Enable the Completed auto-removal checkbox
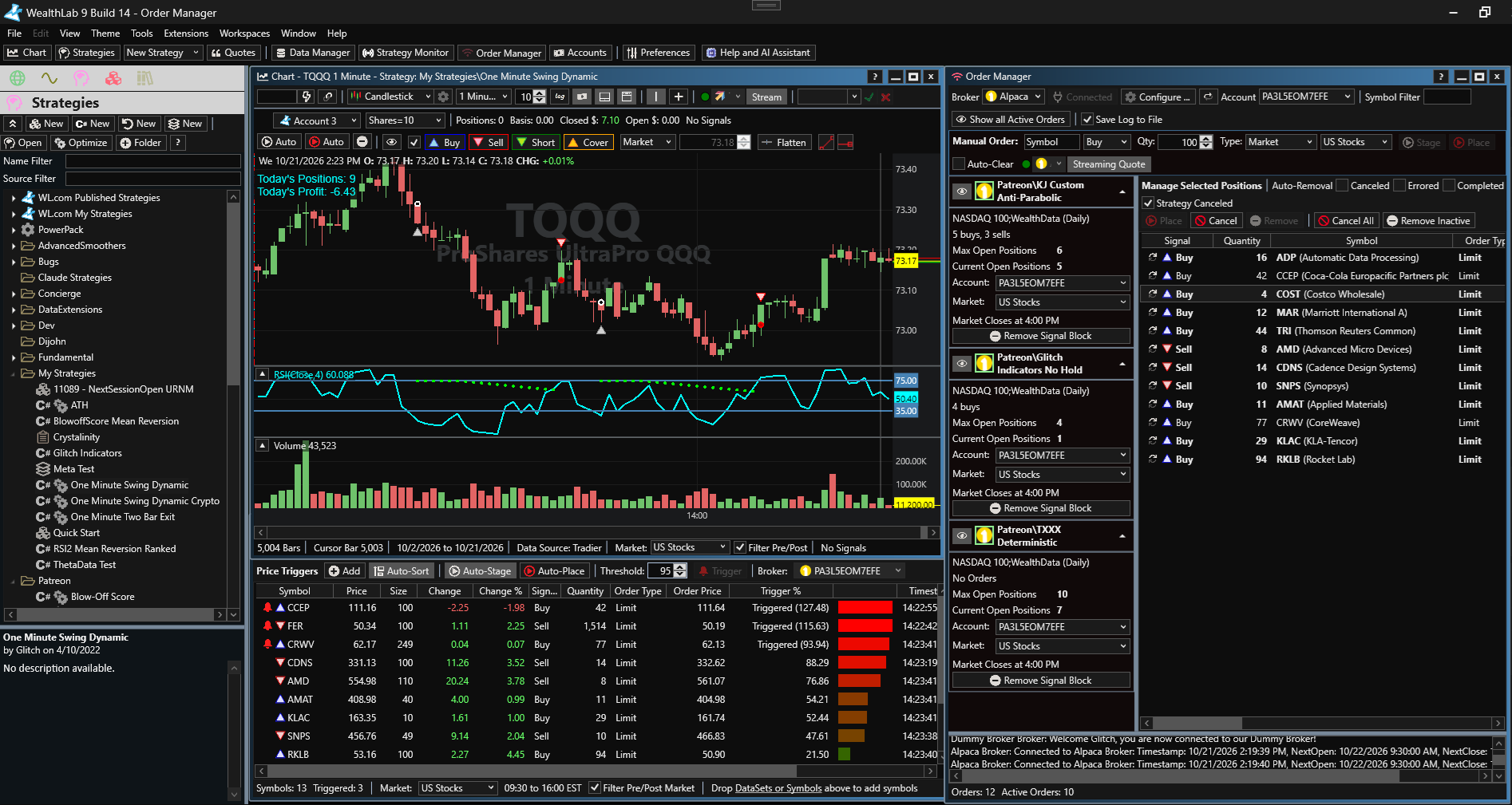Screen dimensions: 1512x805 [x=1449, y=186]
